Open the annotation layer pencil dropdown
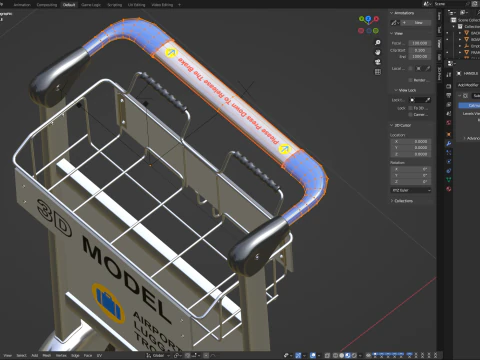480x360 pixels. coord(395,23)
